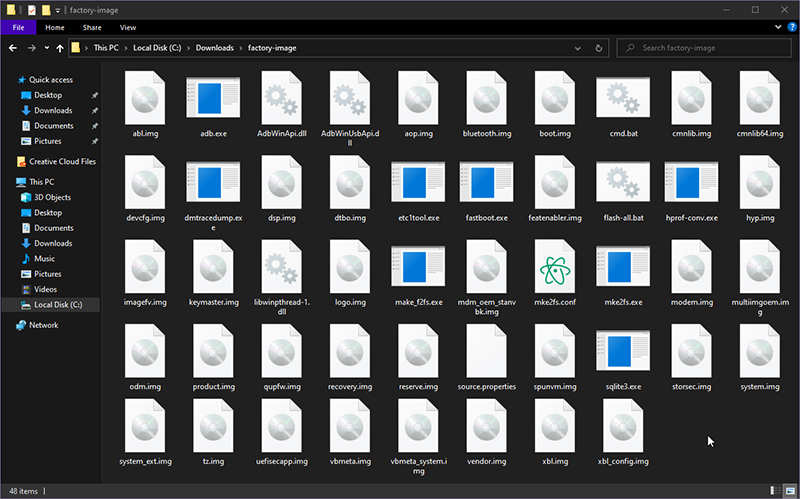Screen dimensions: 800x499
Task: Switch to details view layout icon
Action: point(775,491)
